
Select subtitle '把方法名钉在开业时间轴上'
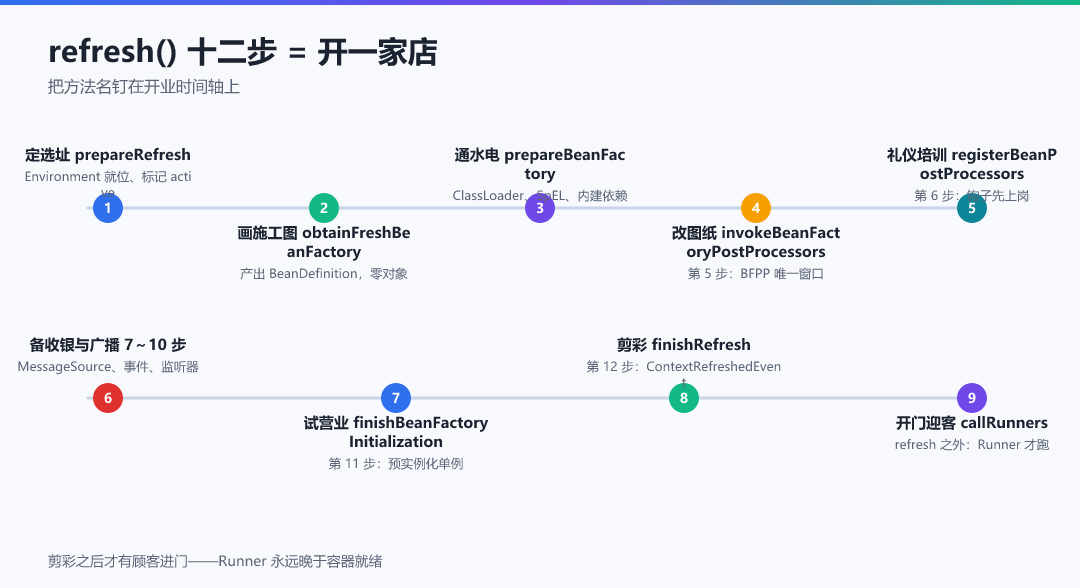click(x=144, y=87)
